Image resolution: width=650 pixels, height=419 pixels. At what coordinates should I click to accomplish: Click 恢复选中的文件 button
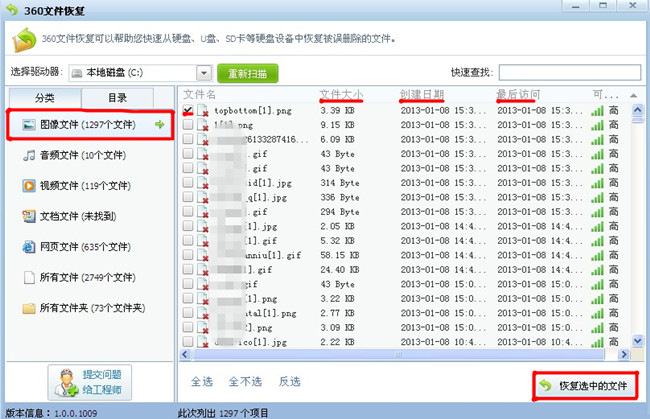585,386
